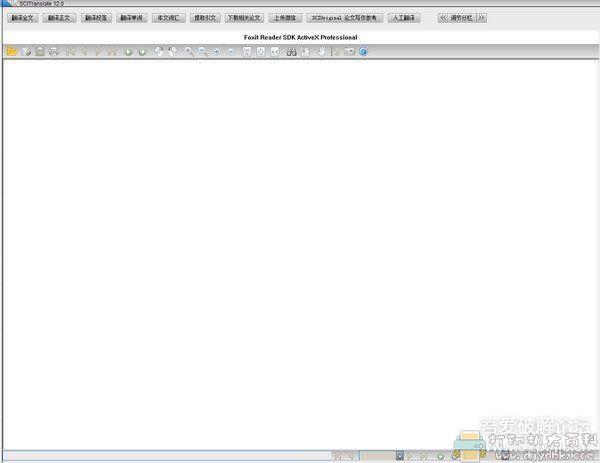Click the page number field in the status bar
The height and width of the screenshot is (463, 600).
coord(378,456)
